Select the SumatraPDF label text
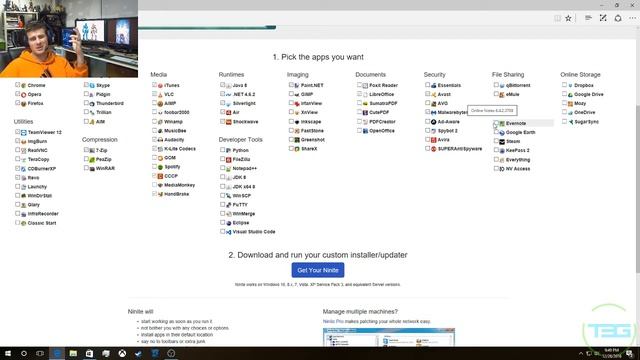Viewport: 640px width, 360px height. [383, 104]
